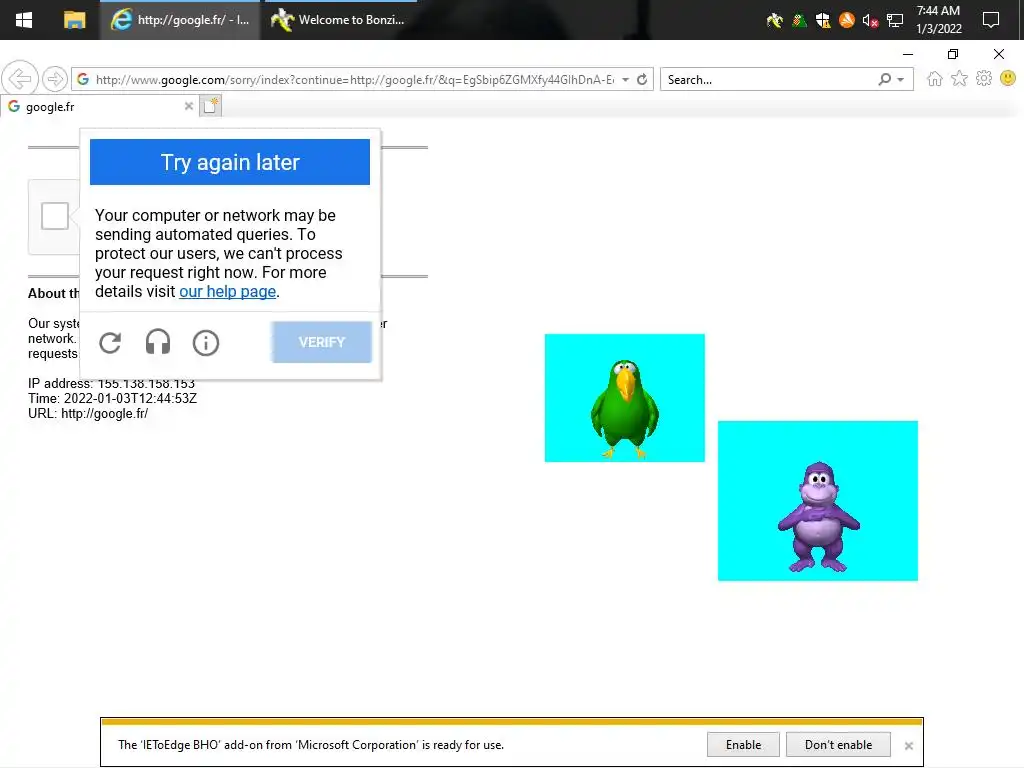Open the Tools gear icon
Viewport: 1024px width, 768px height.
click(x=984, y=79)
